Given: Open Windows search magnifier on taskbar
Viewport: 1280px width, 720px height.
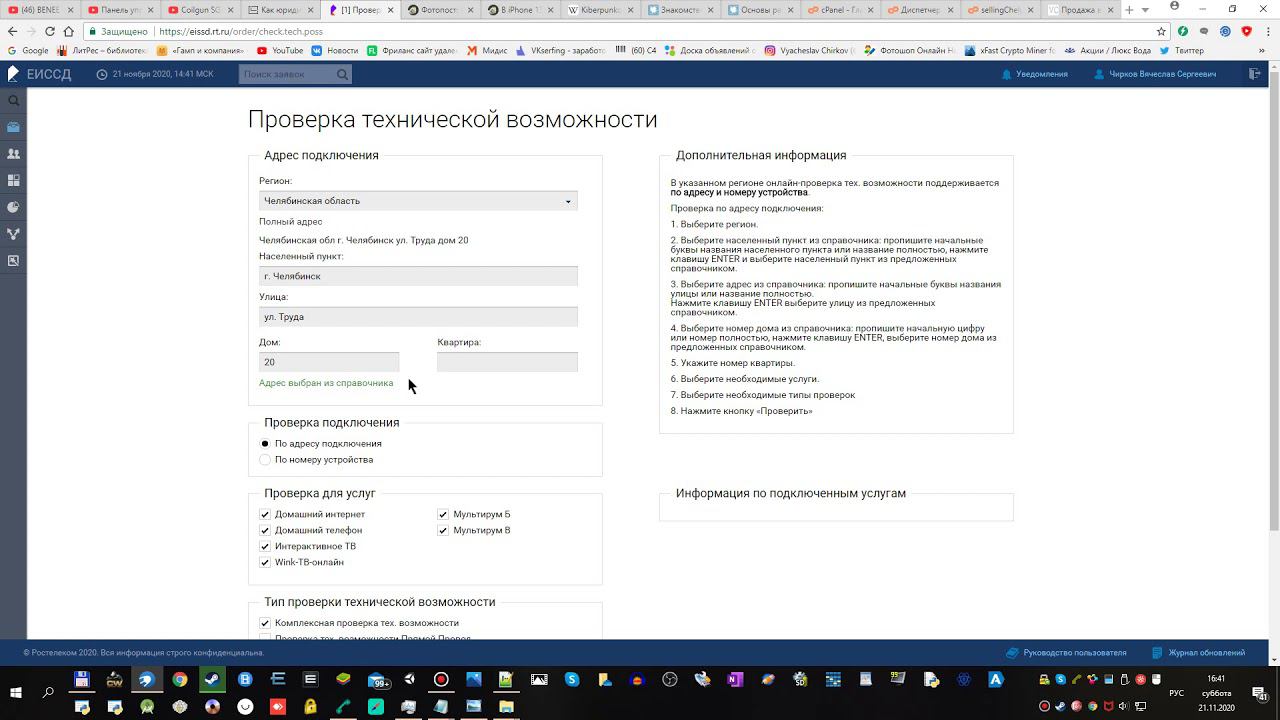Looking at the screenshot, I should click(x=48, y=692).
